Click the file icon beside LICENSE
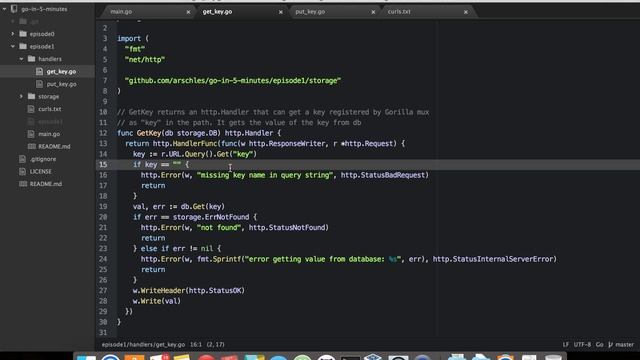This screenshot has width=640, height=360. coord(22,171)
